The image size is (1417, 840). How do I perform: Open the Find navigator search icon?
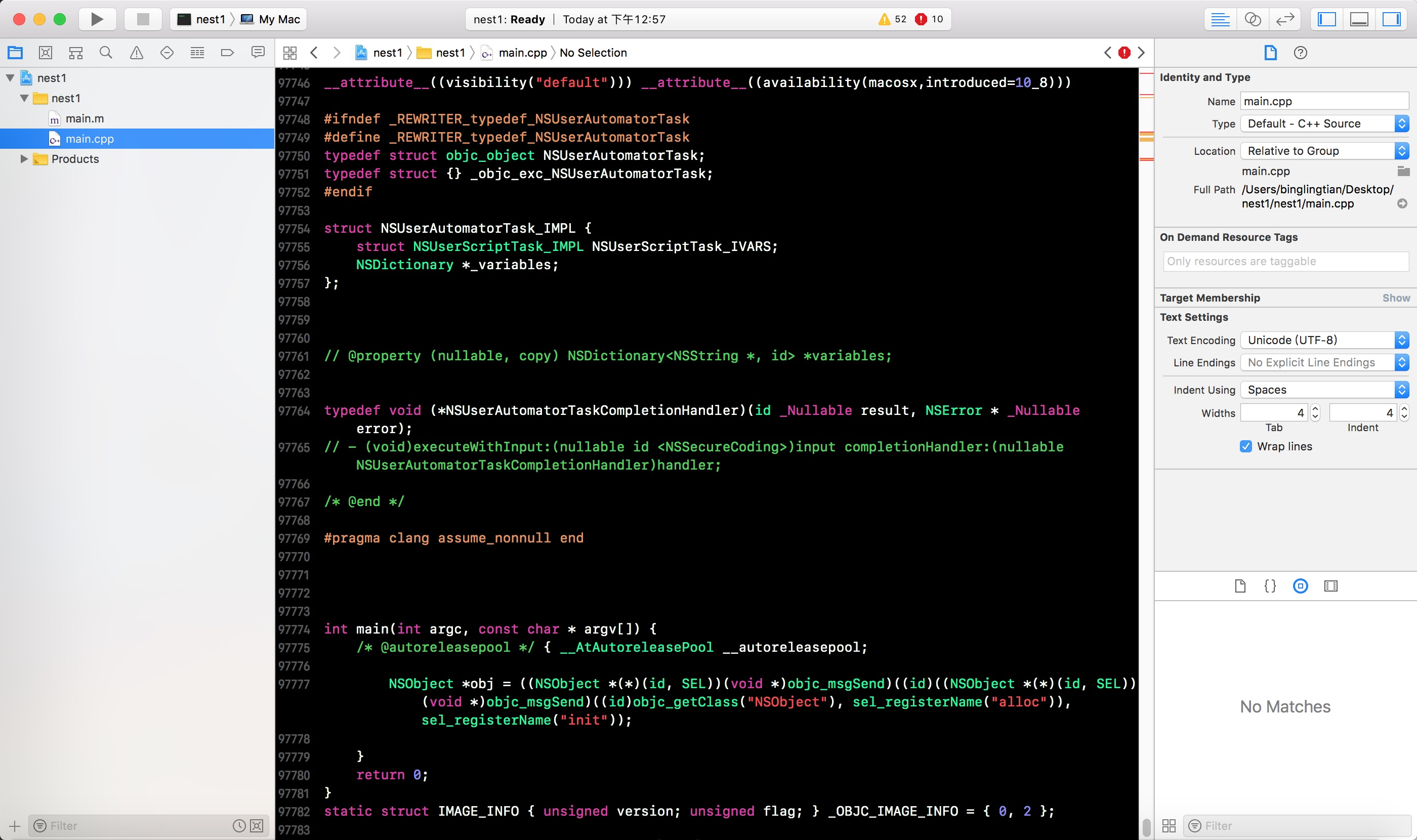[x=106, y=53]
